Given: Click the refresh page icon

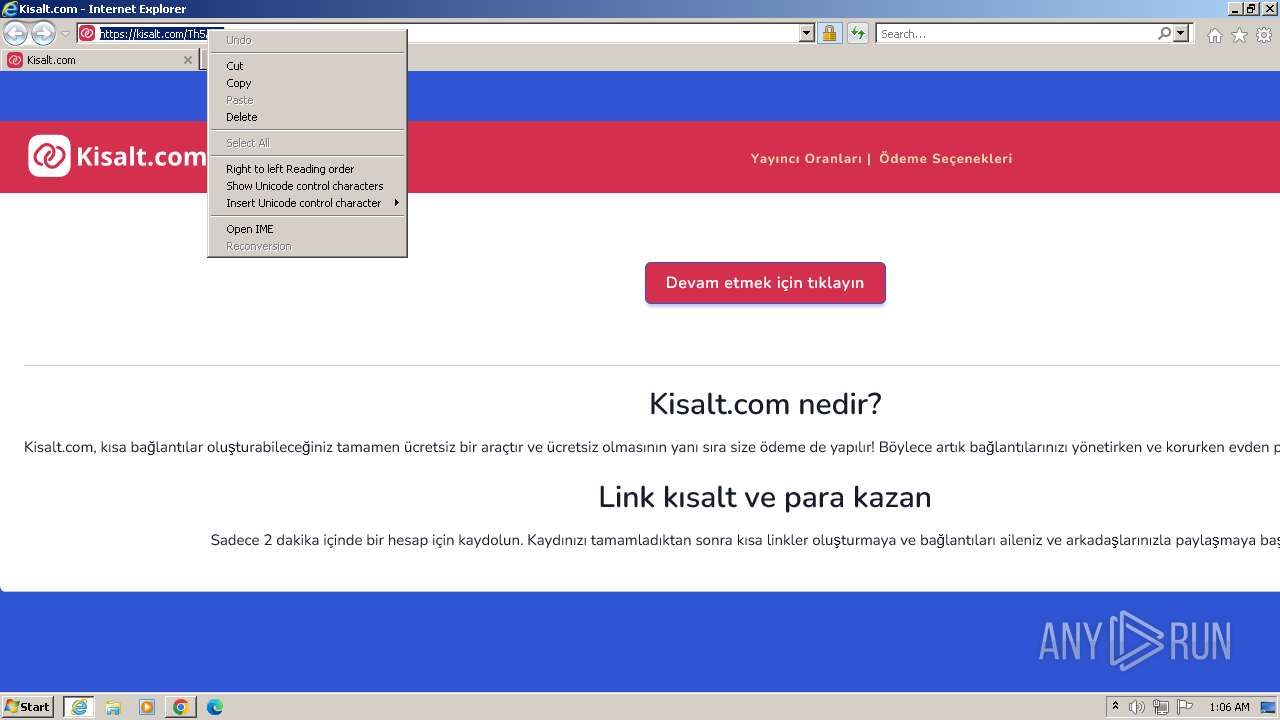Looking at the screenshot, I should pos(858,33).
